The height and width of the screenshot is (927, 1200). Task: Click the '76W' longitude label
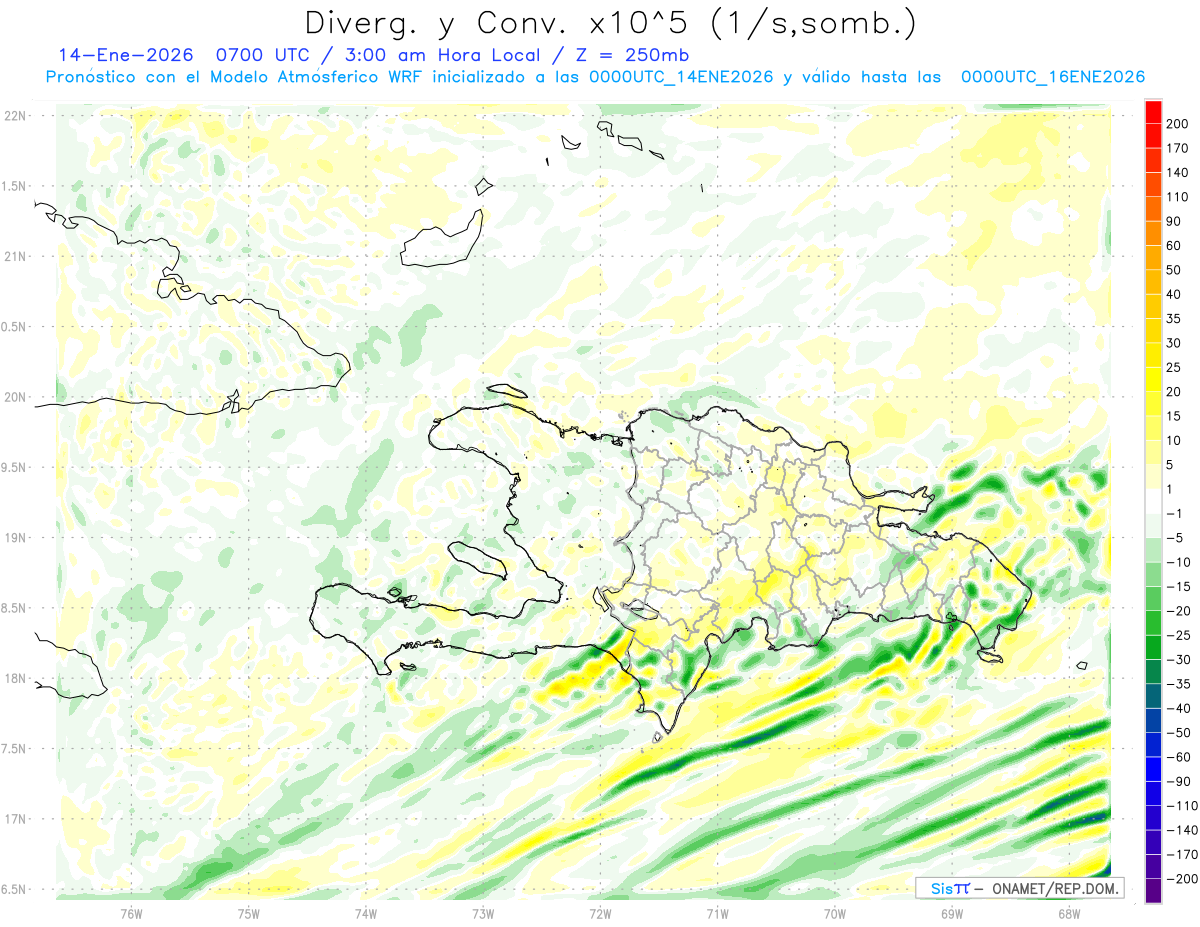(x=131, y=914)
